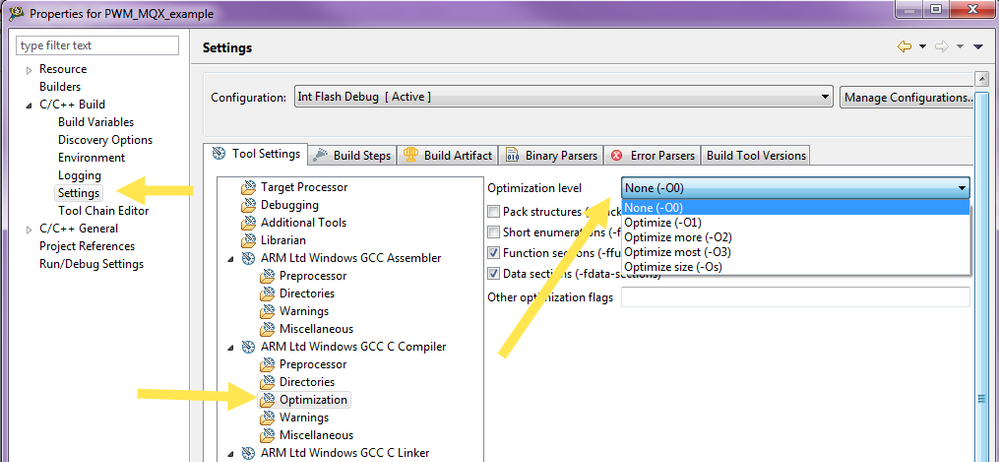Click the GCC C Compiler tool icon
Screen dimensions: 999x462
(248, 347)
